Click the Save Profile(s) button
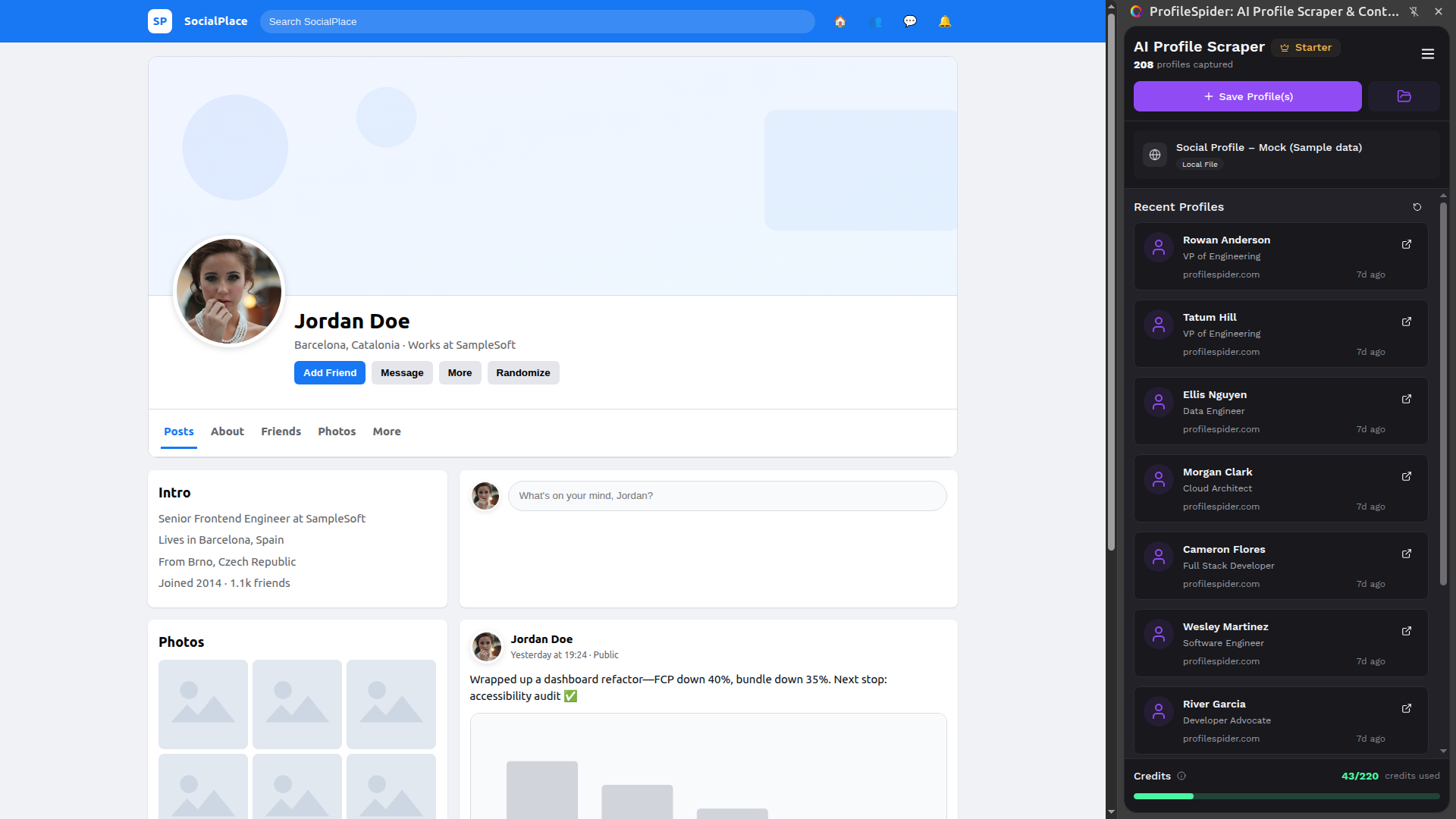This screenshot has width=1456, height=819. click(x=1247, y=96)
